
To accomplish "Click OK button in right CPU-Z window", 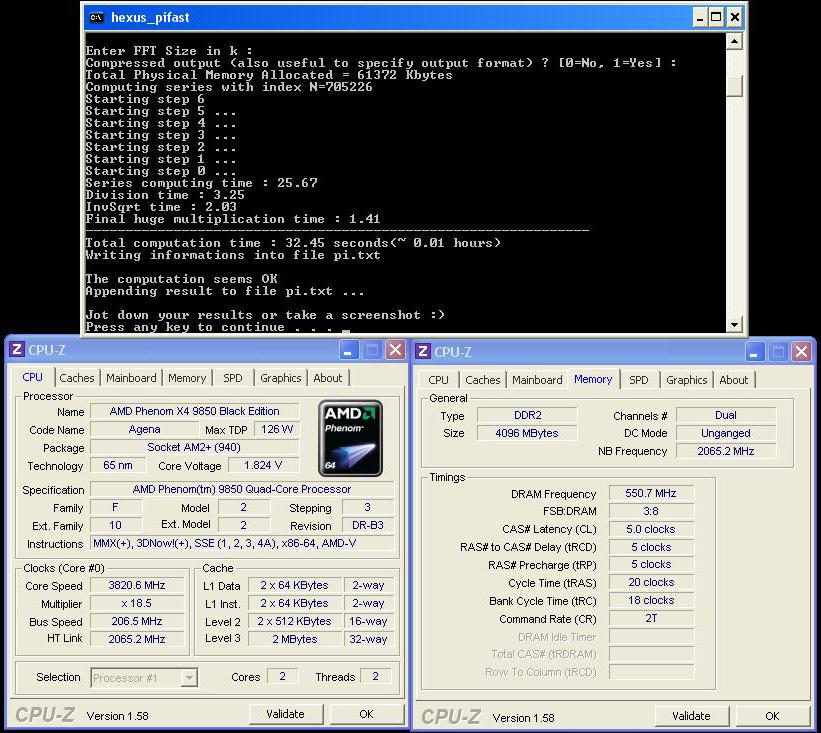I will click(x=772, y=716).
